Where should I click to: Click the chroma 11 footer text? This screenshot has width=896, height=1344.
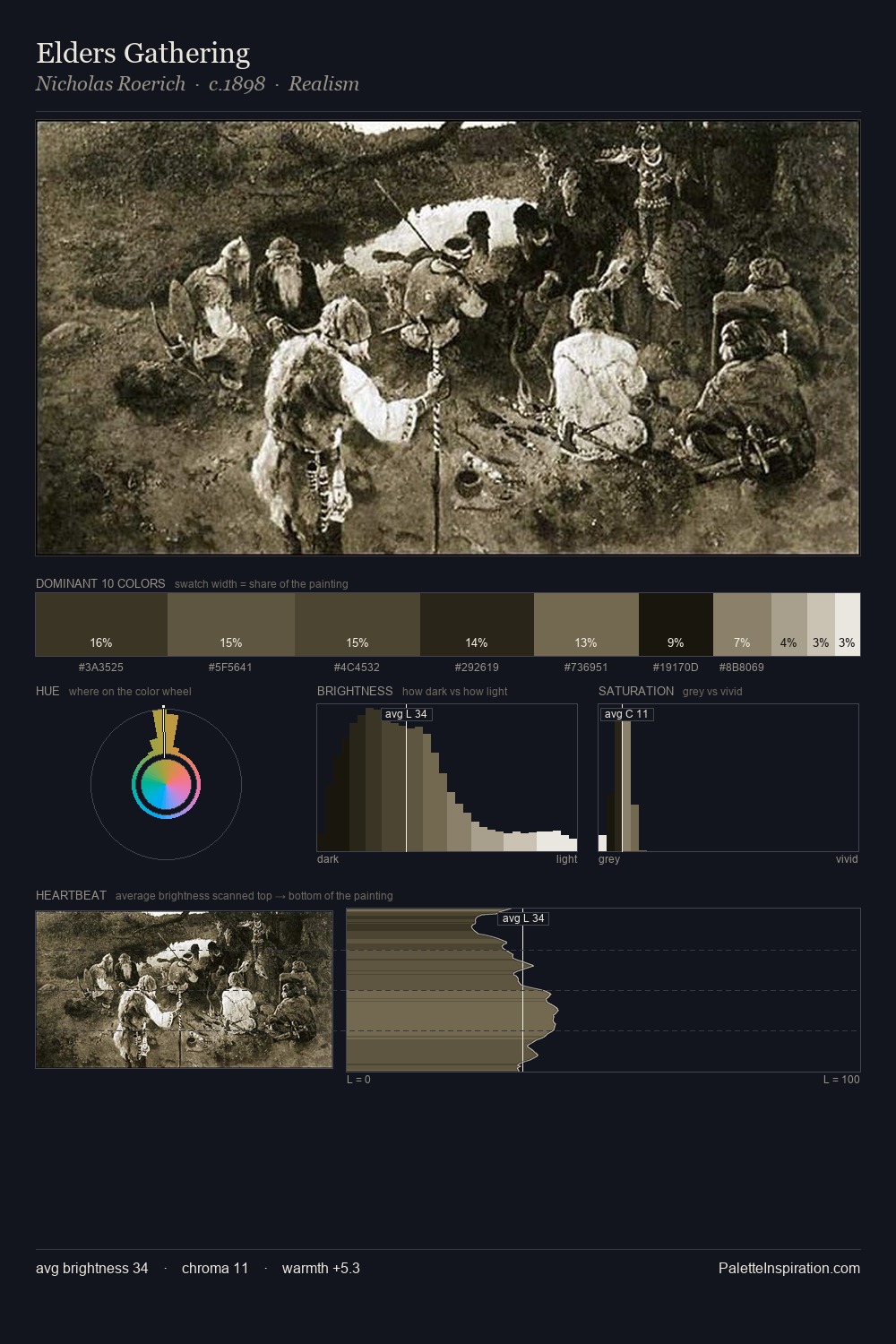pos(215,1268)
